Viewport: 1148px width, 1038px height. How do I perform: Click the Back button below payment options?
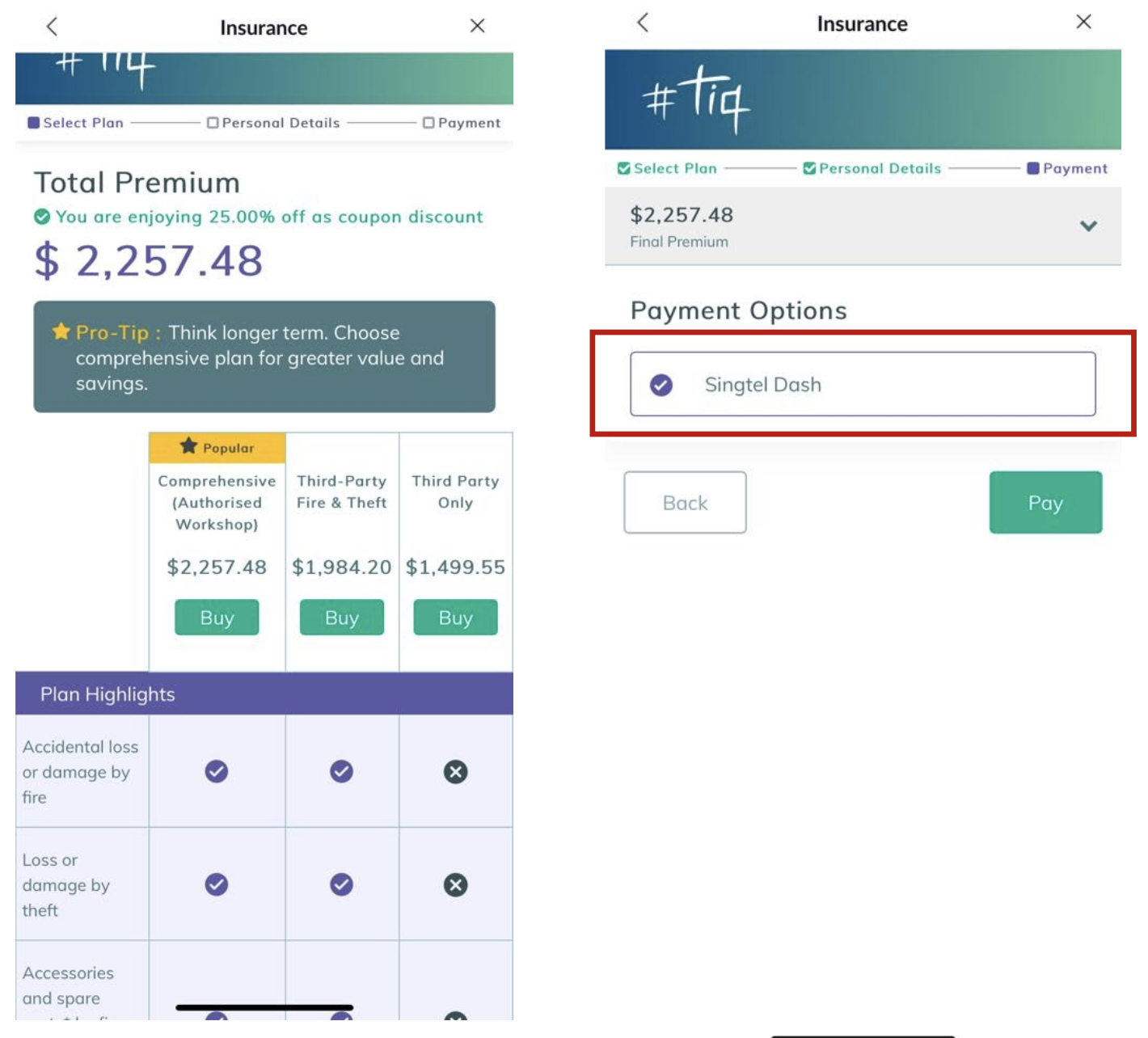coord(685,503)
